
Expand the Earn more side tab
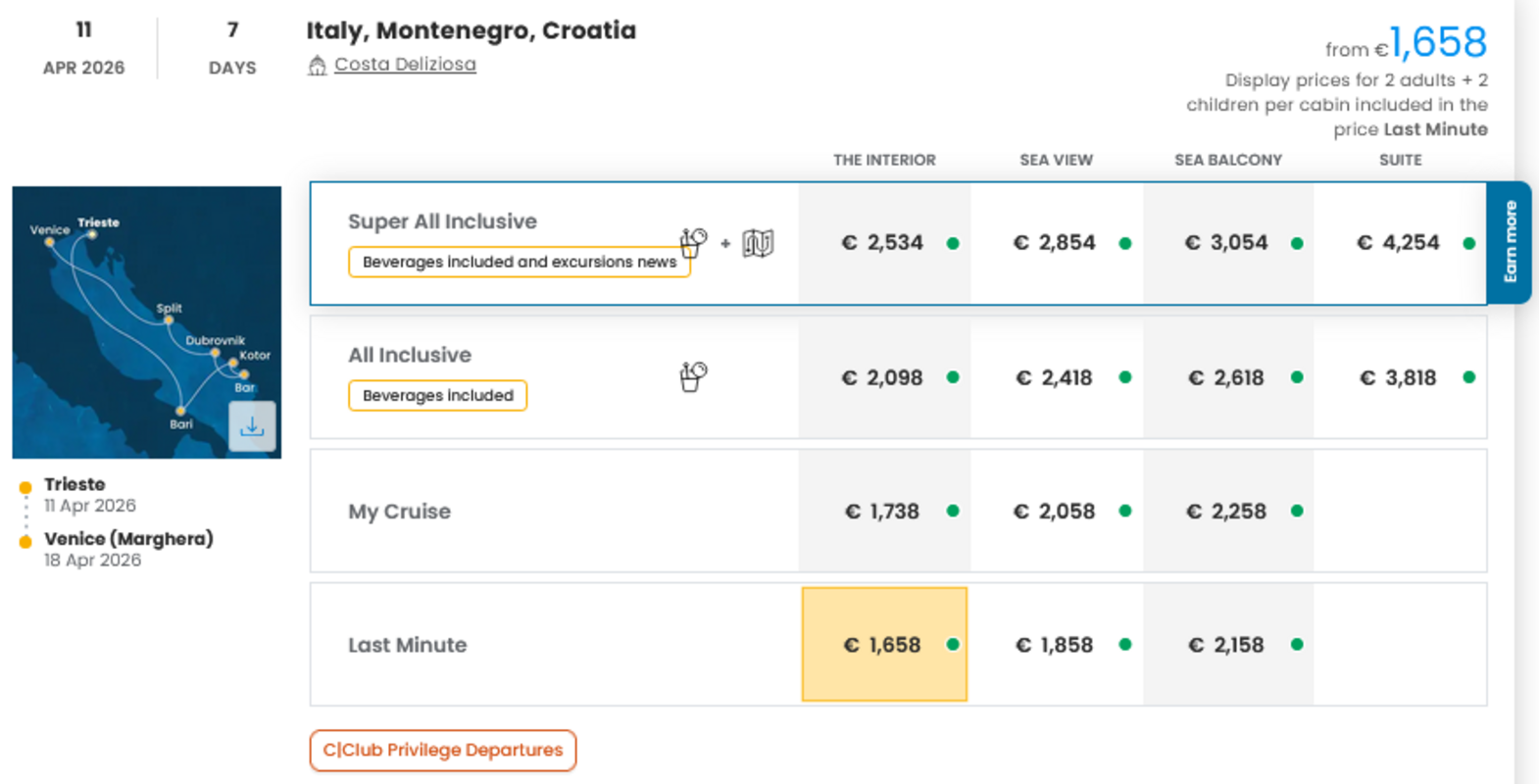pyautogui.click(x=1510, y=242)
